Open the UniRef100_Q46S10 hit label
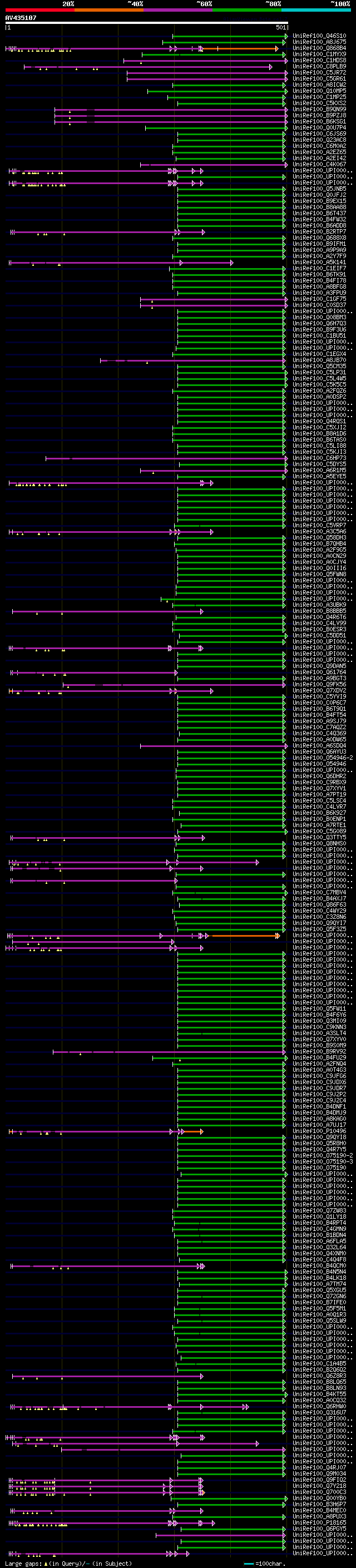 coord(319,36)
